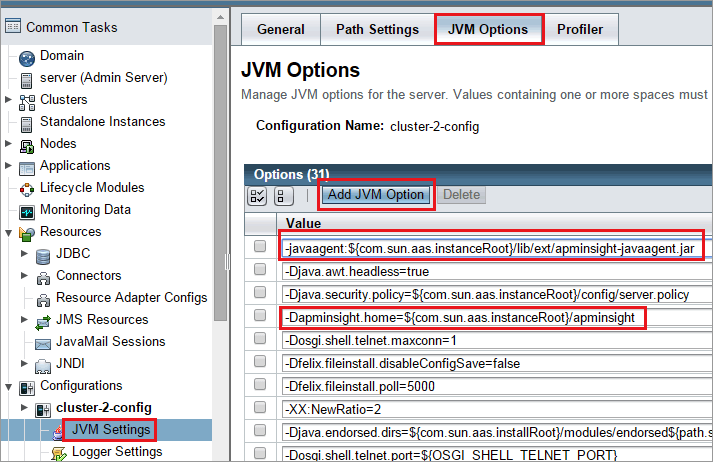Expand the JMS Resources node
Image resolution: width=713 pixels, height=462 pixels.
pyautogui.click(x=25, y=320)
